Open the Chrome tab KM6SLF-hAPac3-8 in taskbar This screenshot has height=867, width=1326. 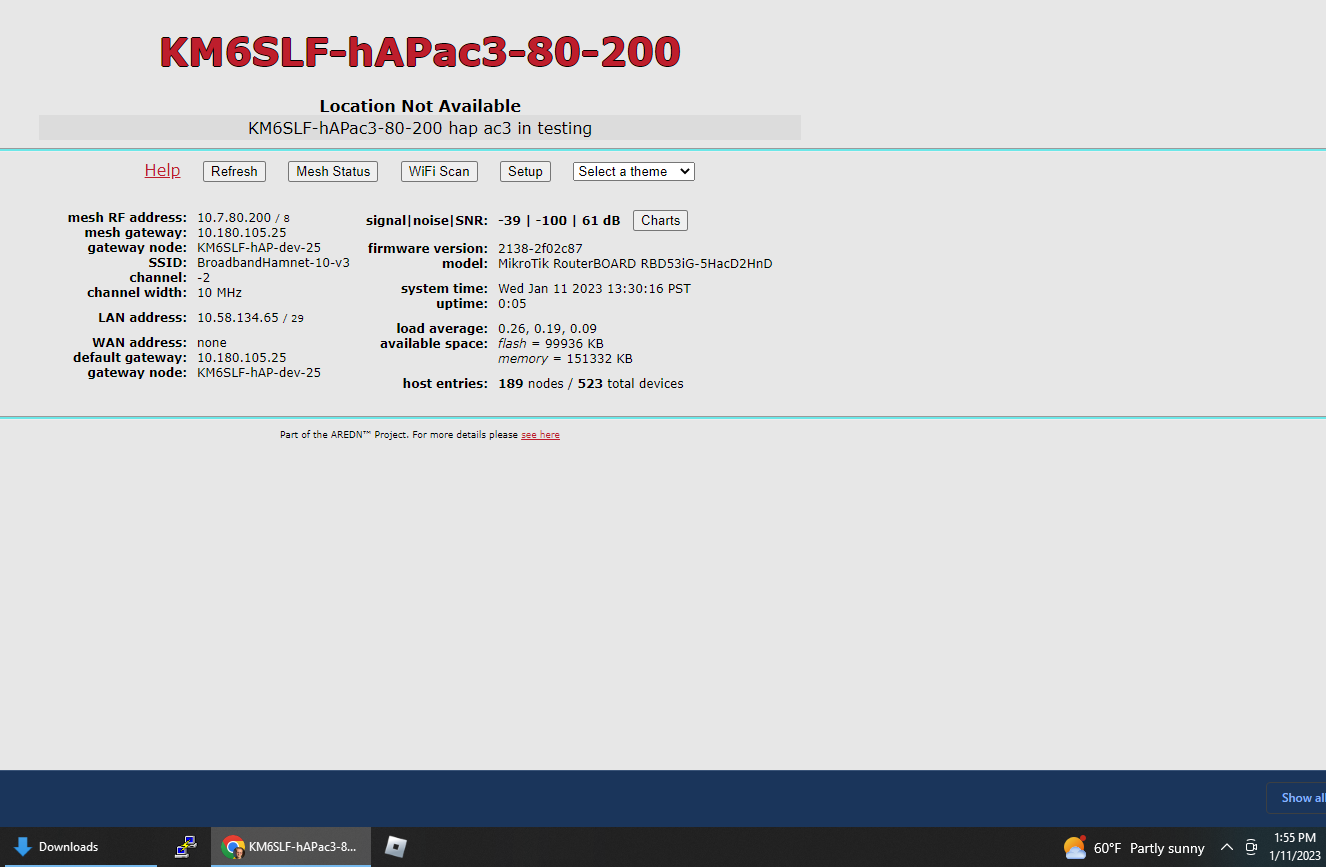tap(291, 847)
